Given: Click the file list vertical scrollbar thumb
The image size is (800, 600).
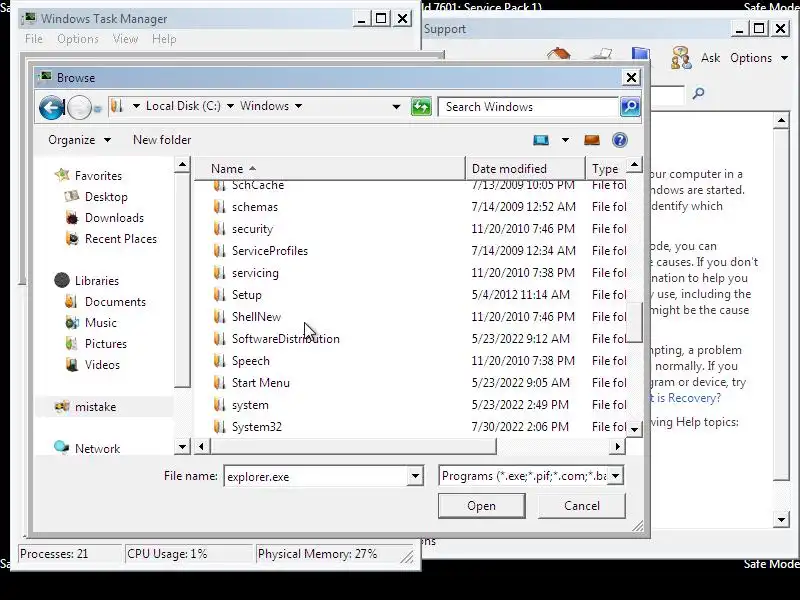Looking at the screenshot, I should [634, 322].
